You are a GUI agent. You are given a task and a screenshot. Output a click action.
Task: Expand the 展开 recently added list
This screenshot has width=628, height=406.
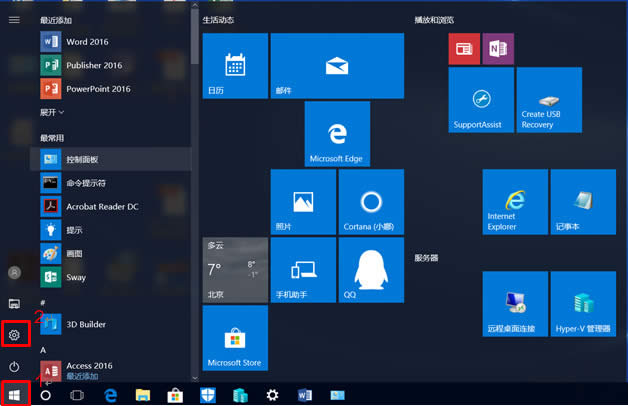coord(51,113)
